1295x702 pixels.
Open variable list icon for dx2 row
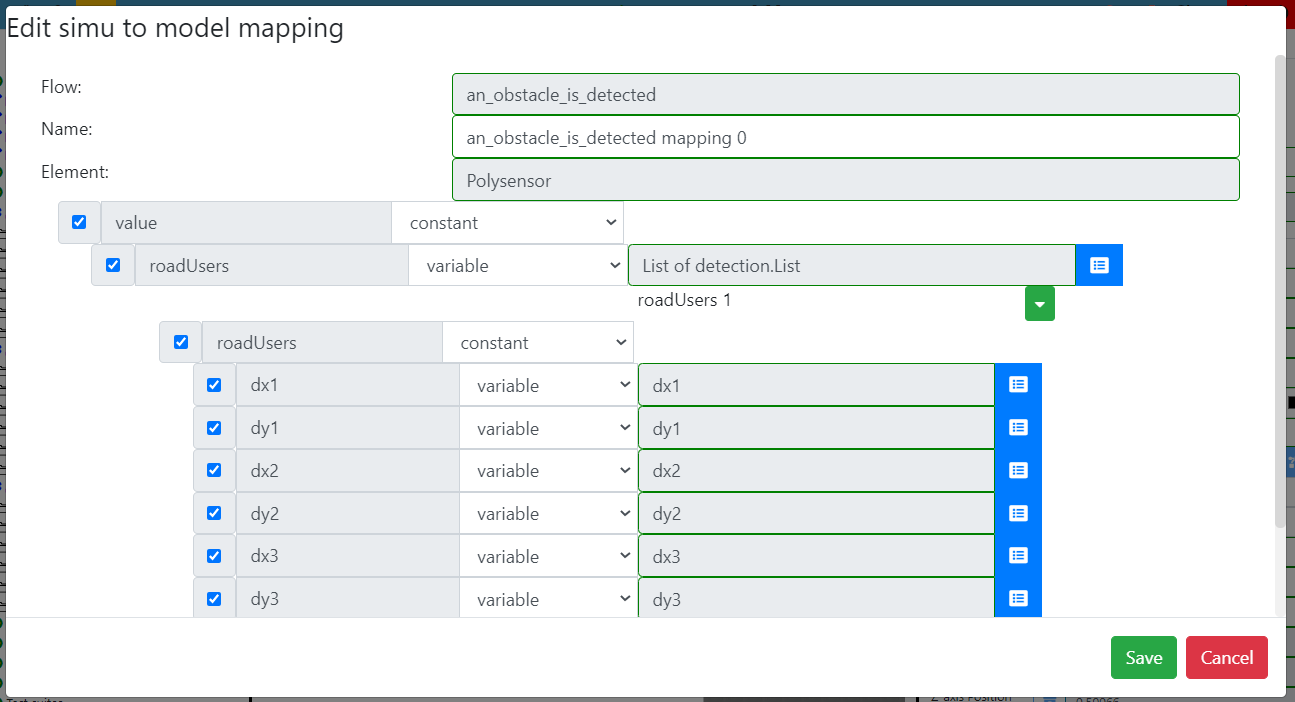(1018, 470)
